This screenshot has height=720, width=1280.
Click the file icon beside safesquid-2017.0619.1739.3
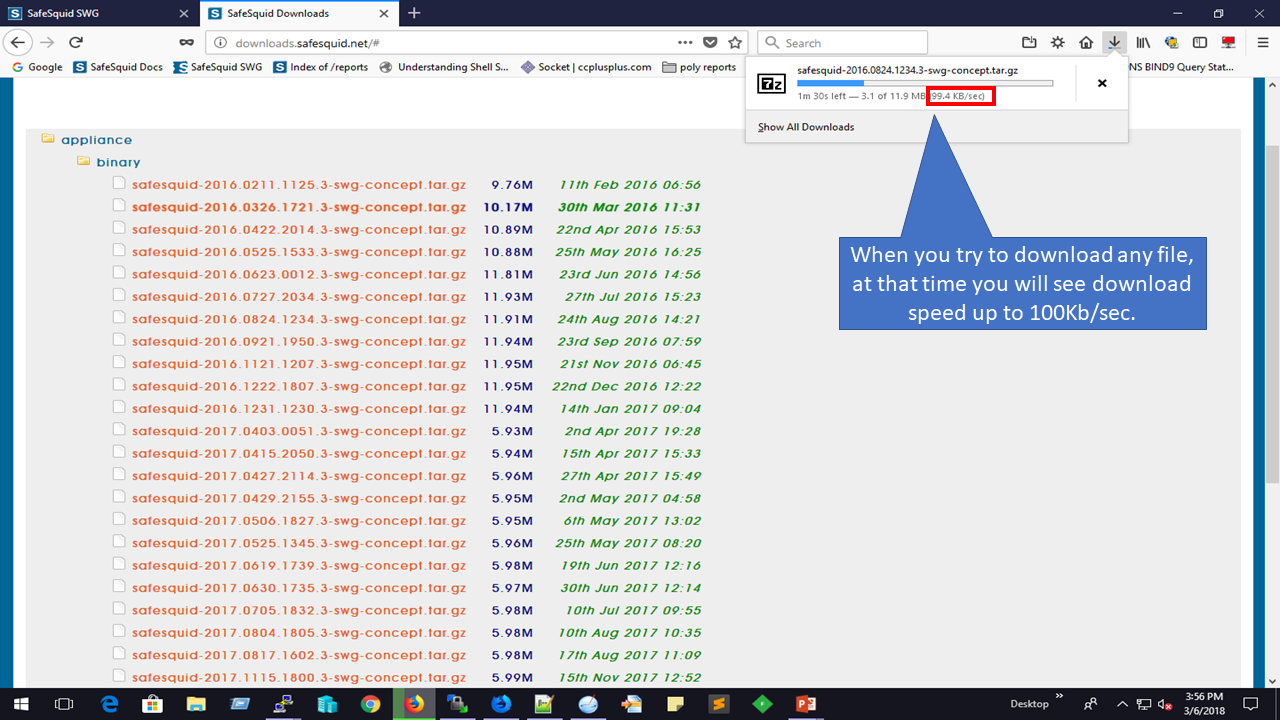(x=119, y=564)
